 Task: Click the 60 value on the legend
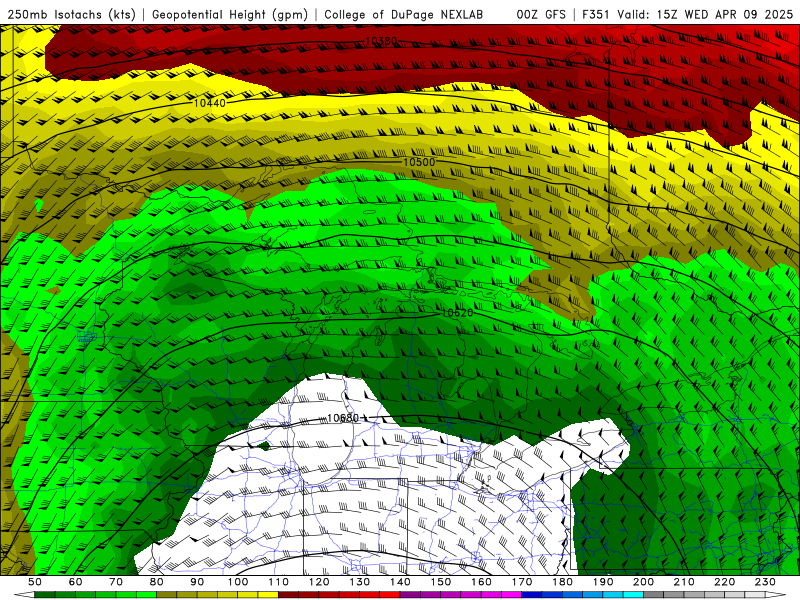75,582
